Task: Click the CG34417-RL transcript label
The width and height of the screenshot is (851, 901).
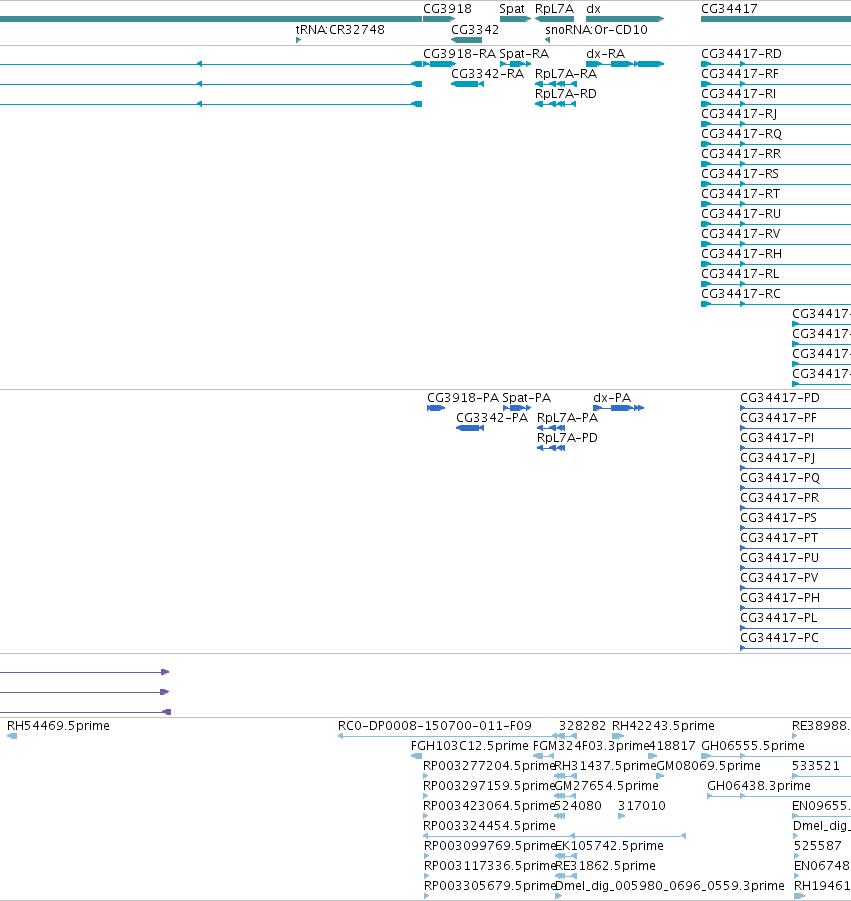Action: pos(740,274)
